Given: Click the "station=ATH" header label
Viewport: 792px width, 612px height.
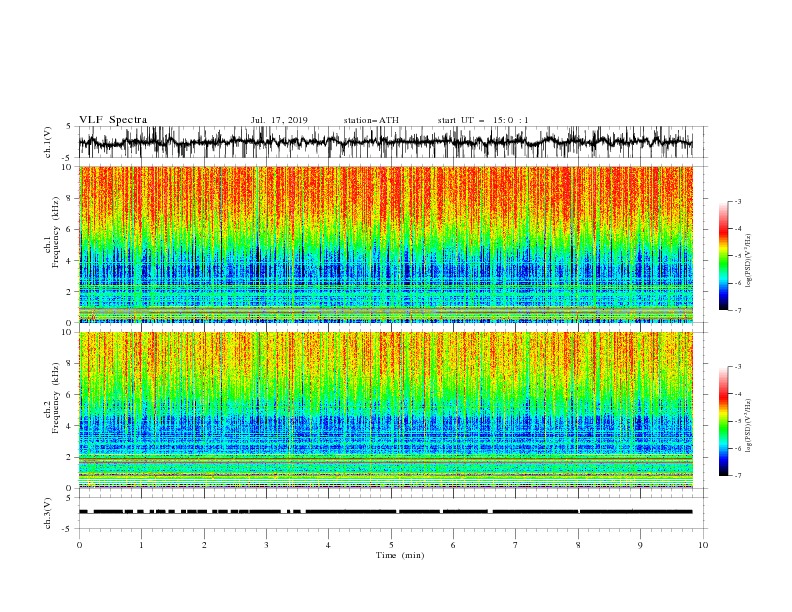Looking at the screenshot, I should point(371,120).
